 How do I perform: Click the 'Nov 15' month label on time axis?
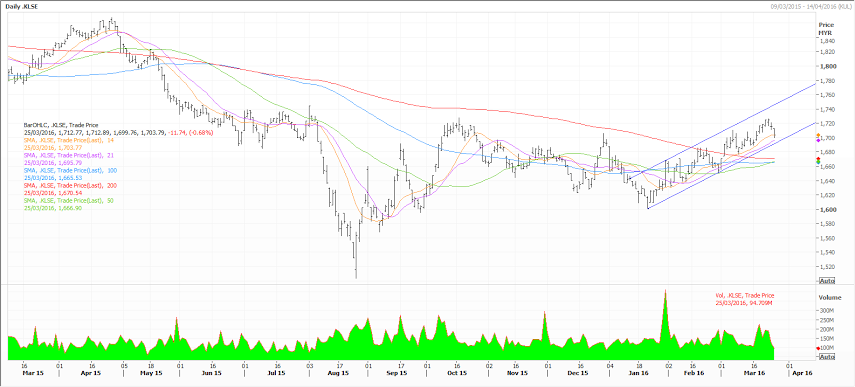pyautogui.click(x=517, y=373)
